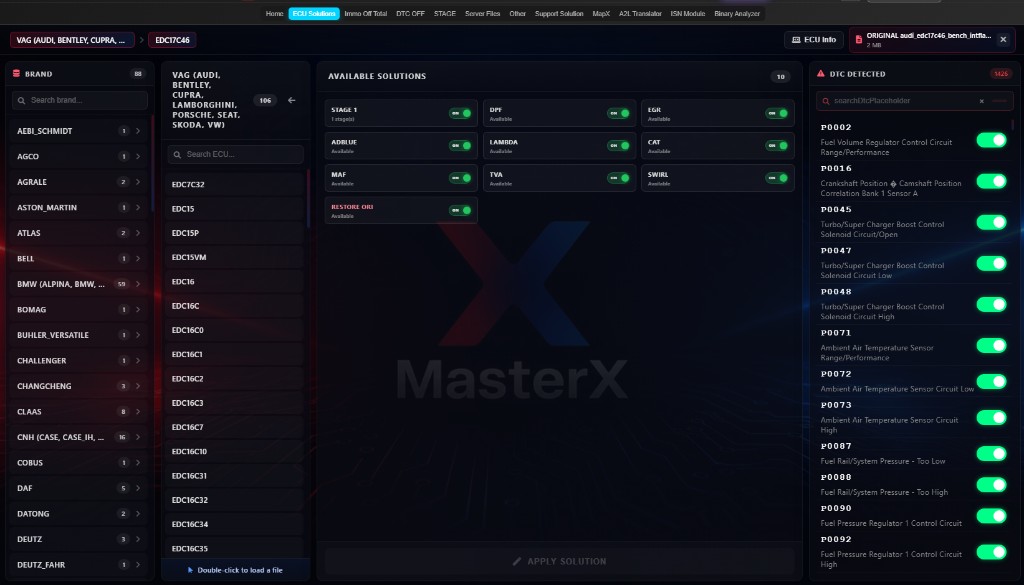Open the MapX tab
Image resolution: width=1024 pixels, height=585 pixels.
[601, 14]
